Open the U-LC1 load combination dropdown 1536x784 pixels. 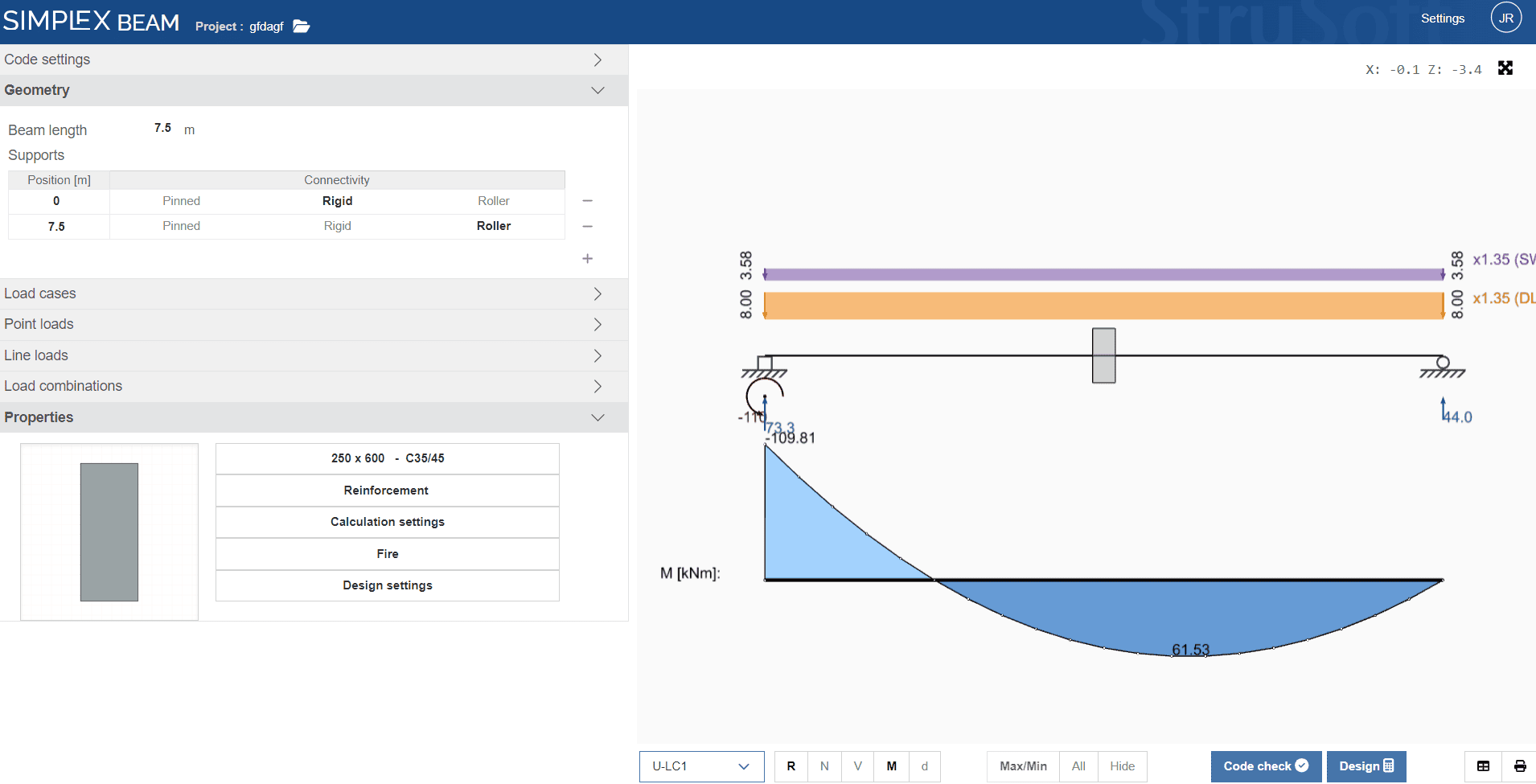700,766
